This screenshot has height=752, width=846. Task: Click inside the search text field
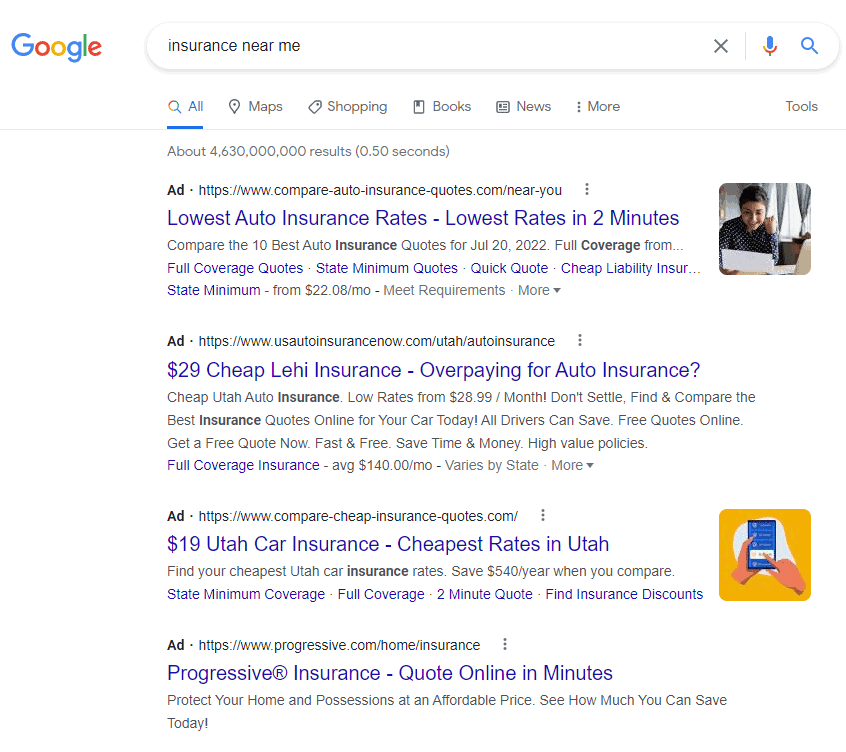pos(432,46)
